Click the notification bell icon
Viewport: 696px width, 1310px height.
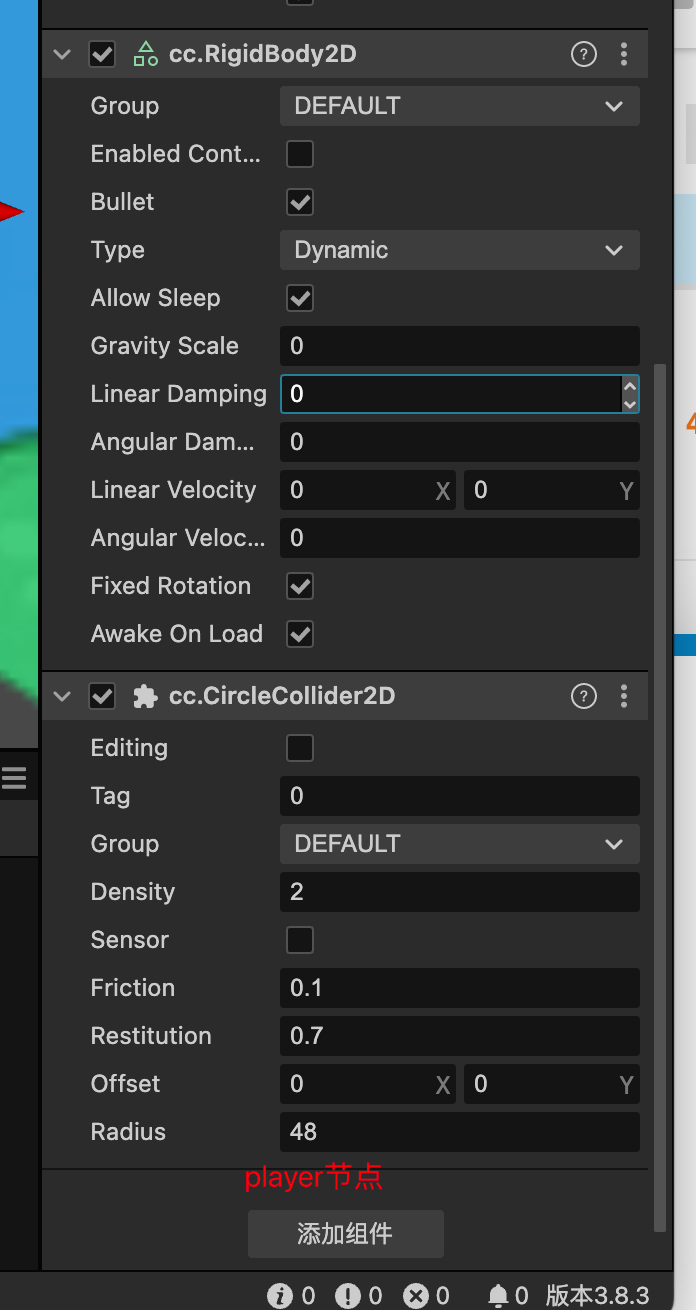498,1296
